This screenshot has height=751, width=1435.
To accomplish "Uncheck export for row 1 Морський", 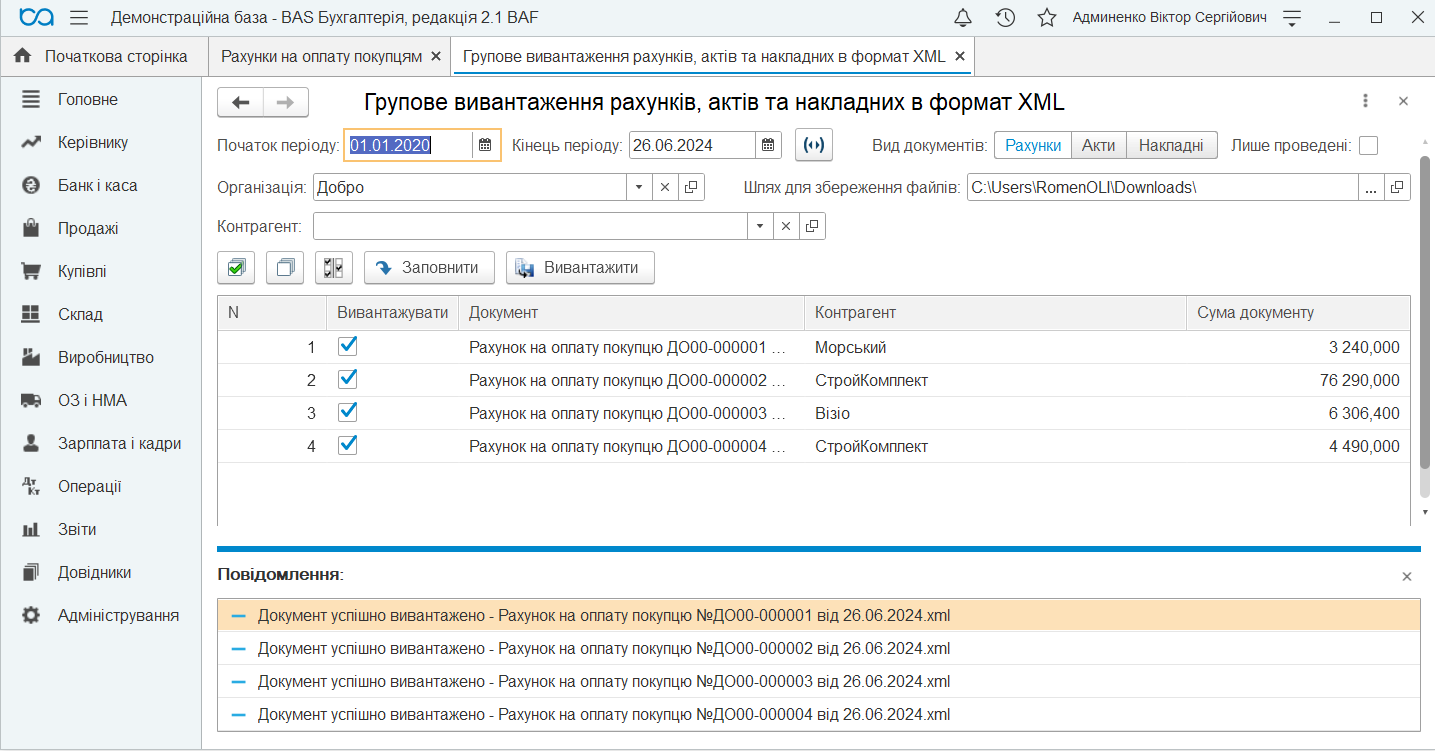I will point(348,346).
